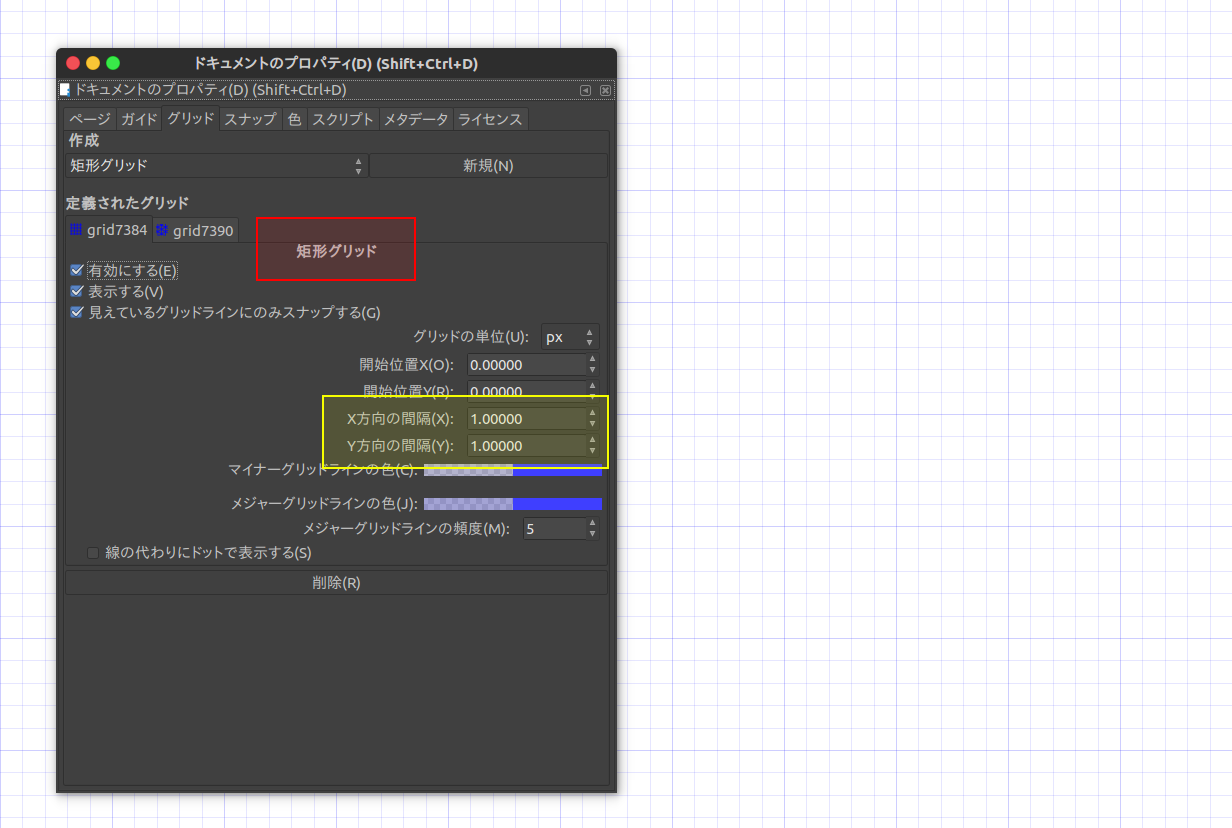The image size is (1232, 828).
Task: Decrease Y方向の間隔(Y) with down arrow
Action: (x=593, y=452)
